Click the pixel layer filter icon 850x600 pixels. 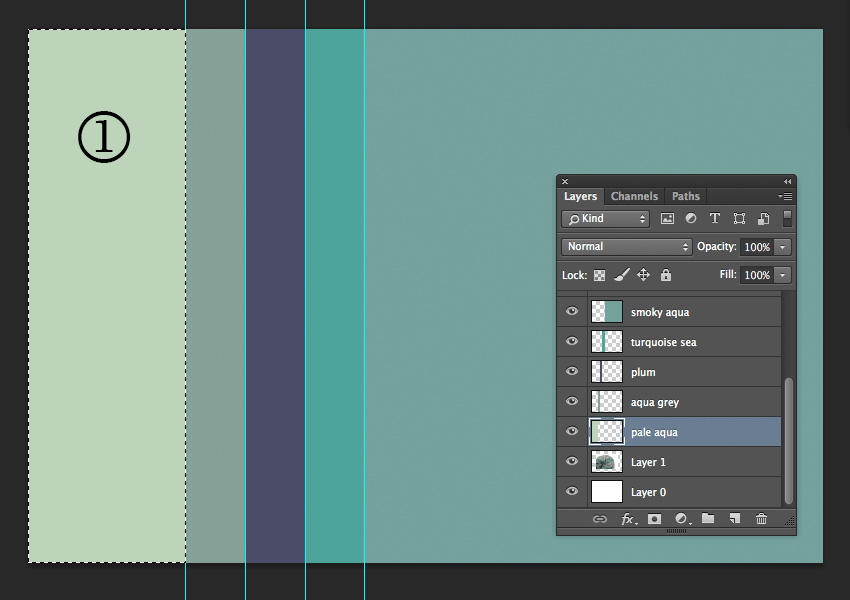click(x=667, y=218)
